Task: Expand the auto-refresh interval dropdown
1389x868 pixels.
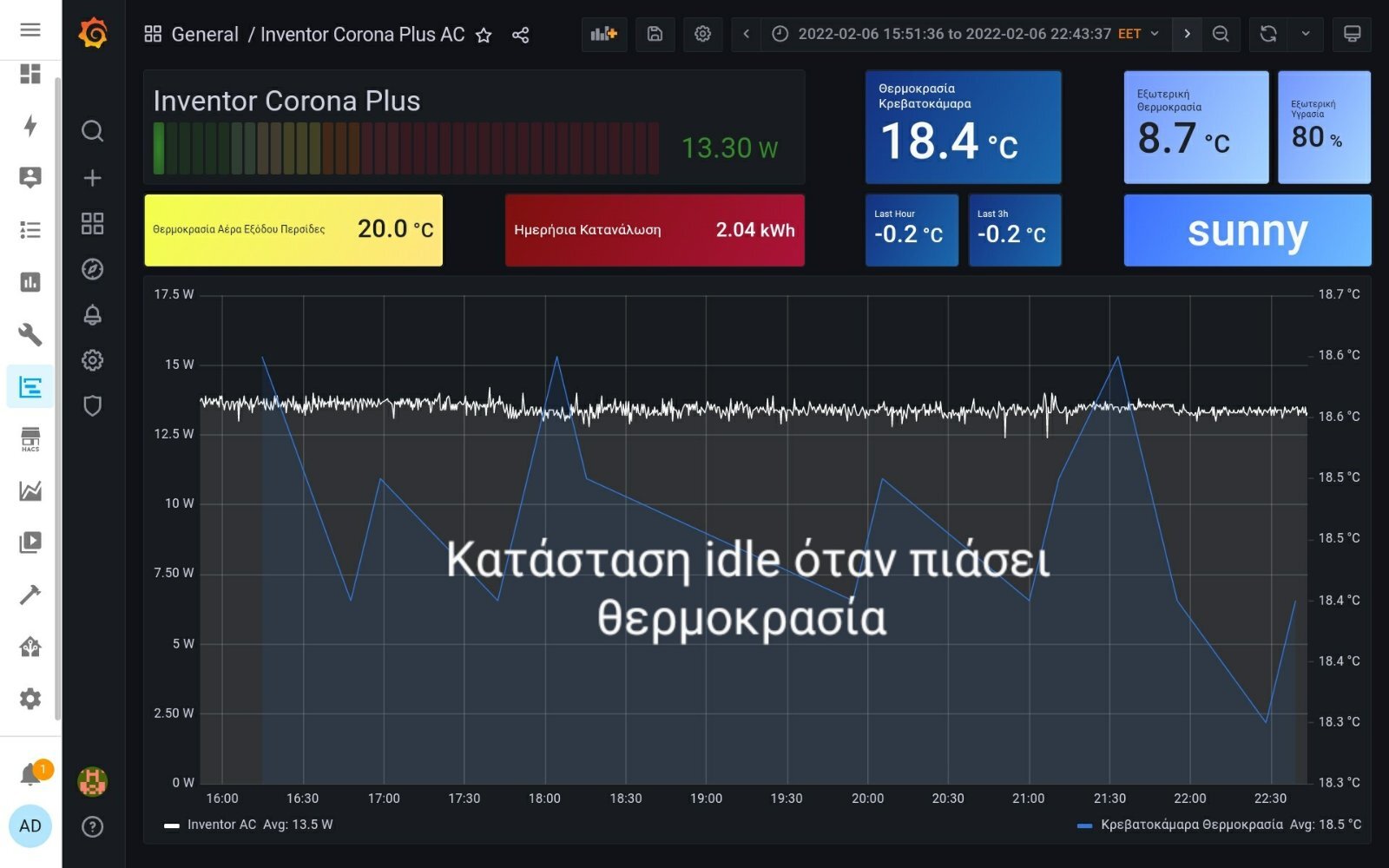Action: [x=1306, y=34]
